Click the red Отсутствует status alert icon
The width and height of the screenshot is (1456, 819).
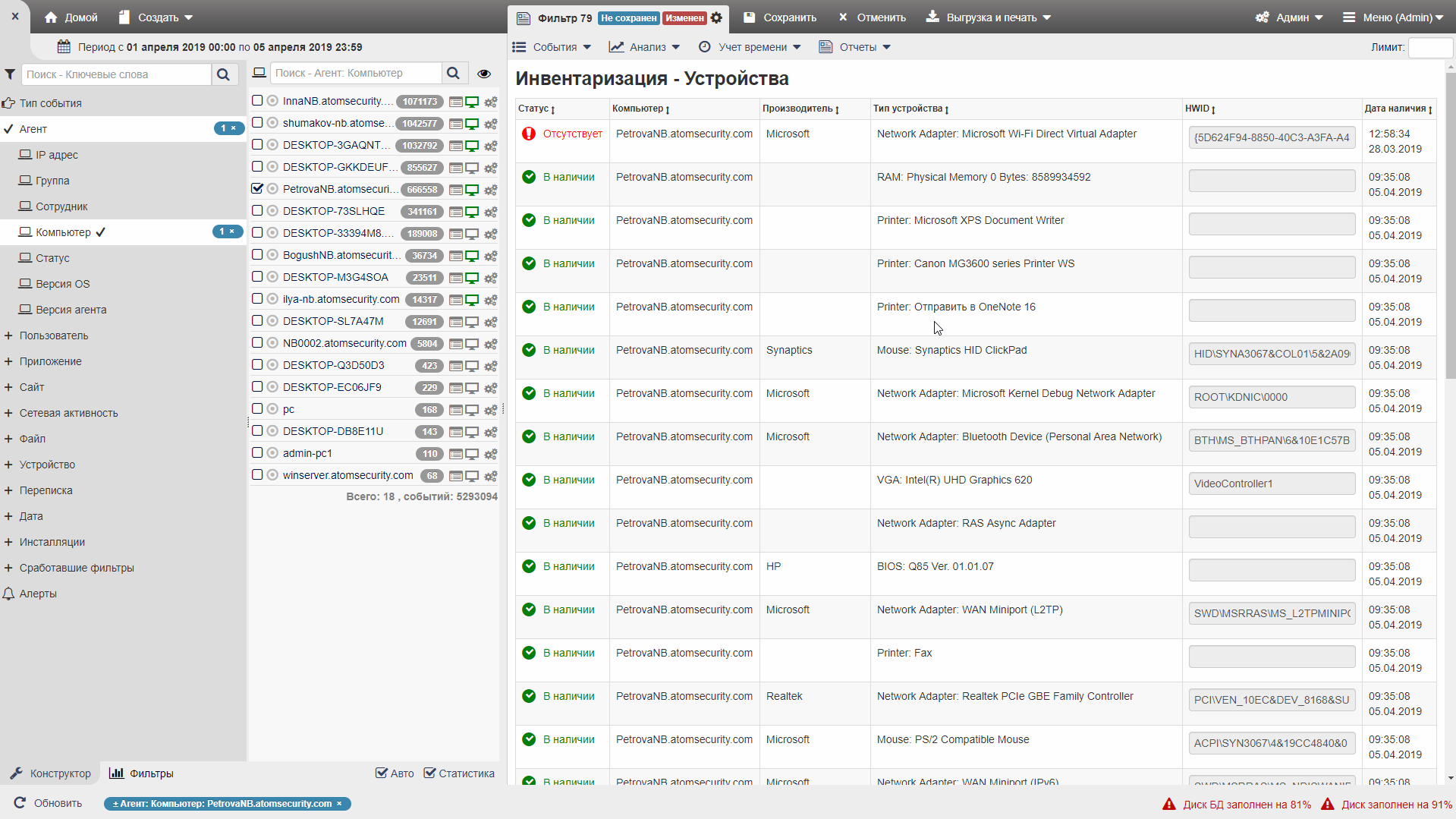(529, 134)
